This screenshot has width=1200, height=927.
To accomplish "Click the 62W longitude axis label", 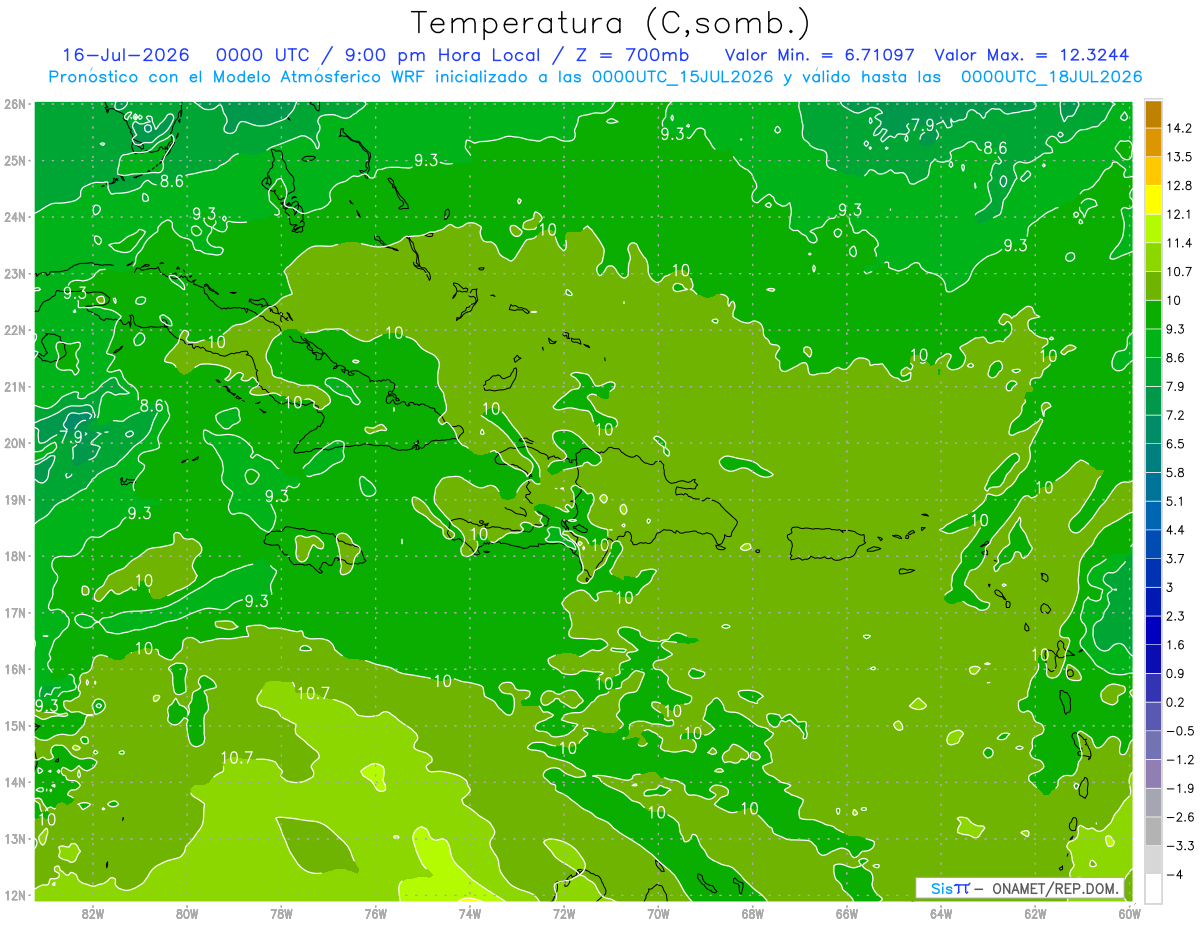I will click(x=1035, y=912).
